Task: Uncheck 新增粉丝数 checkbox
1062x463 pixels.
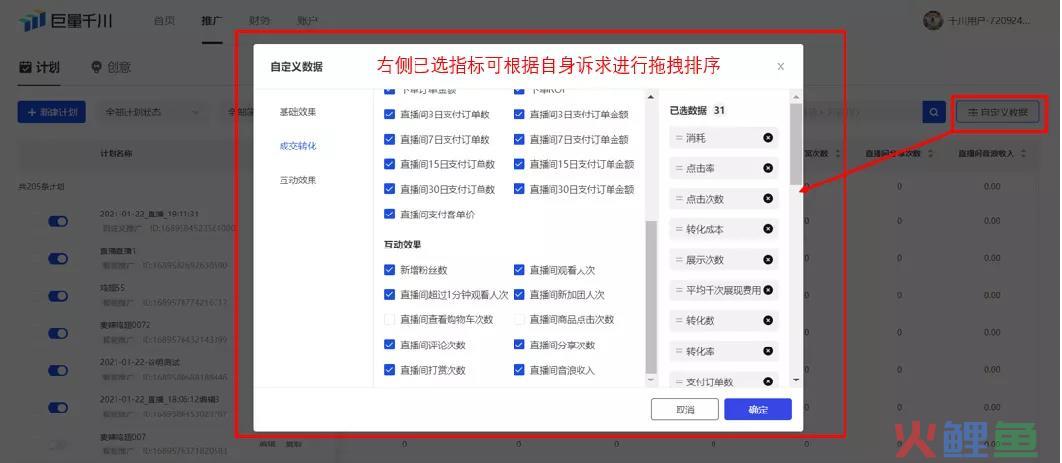Action: [x=389, y=269]
